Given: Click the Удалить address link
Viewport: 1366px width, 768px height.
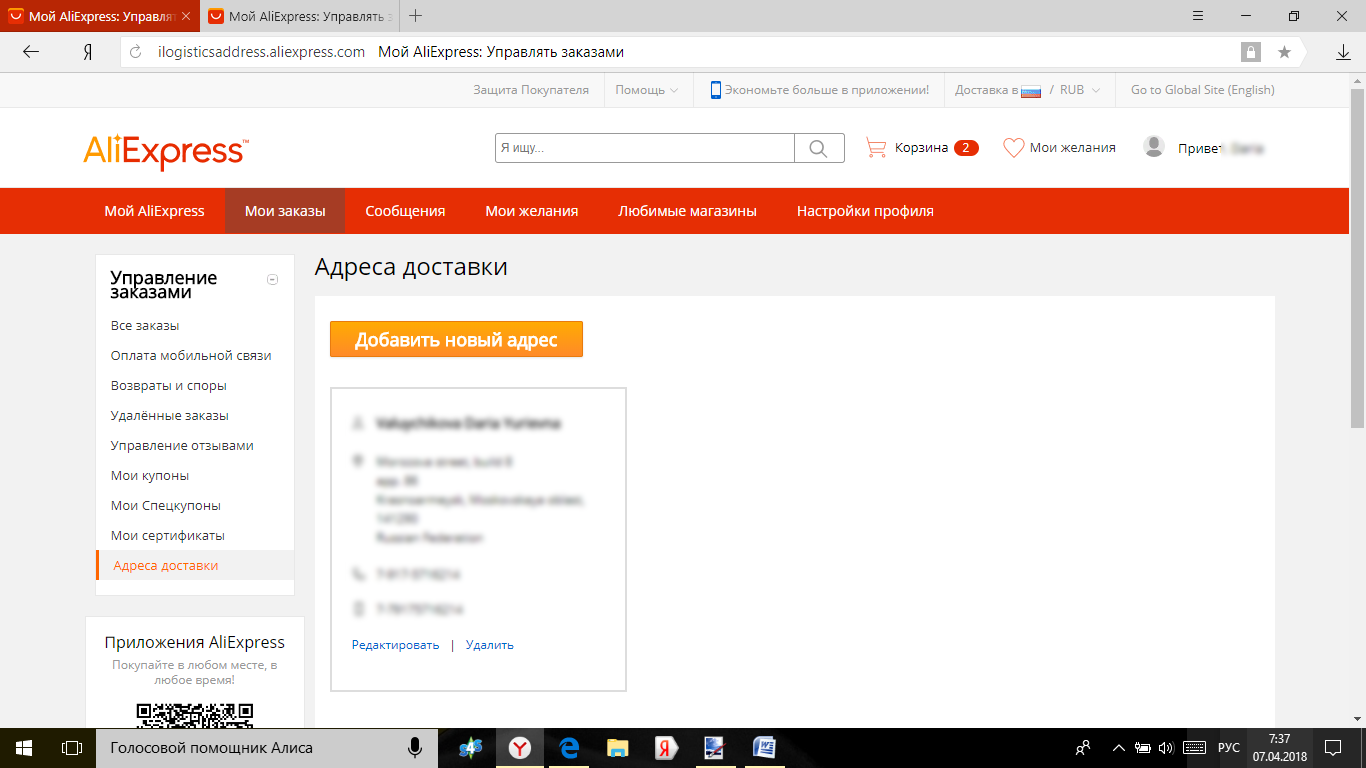Looking at the screenshot, I should (x=489, y=645).
